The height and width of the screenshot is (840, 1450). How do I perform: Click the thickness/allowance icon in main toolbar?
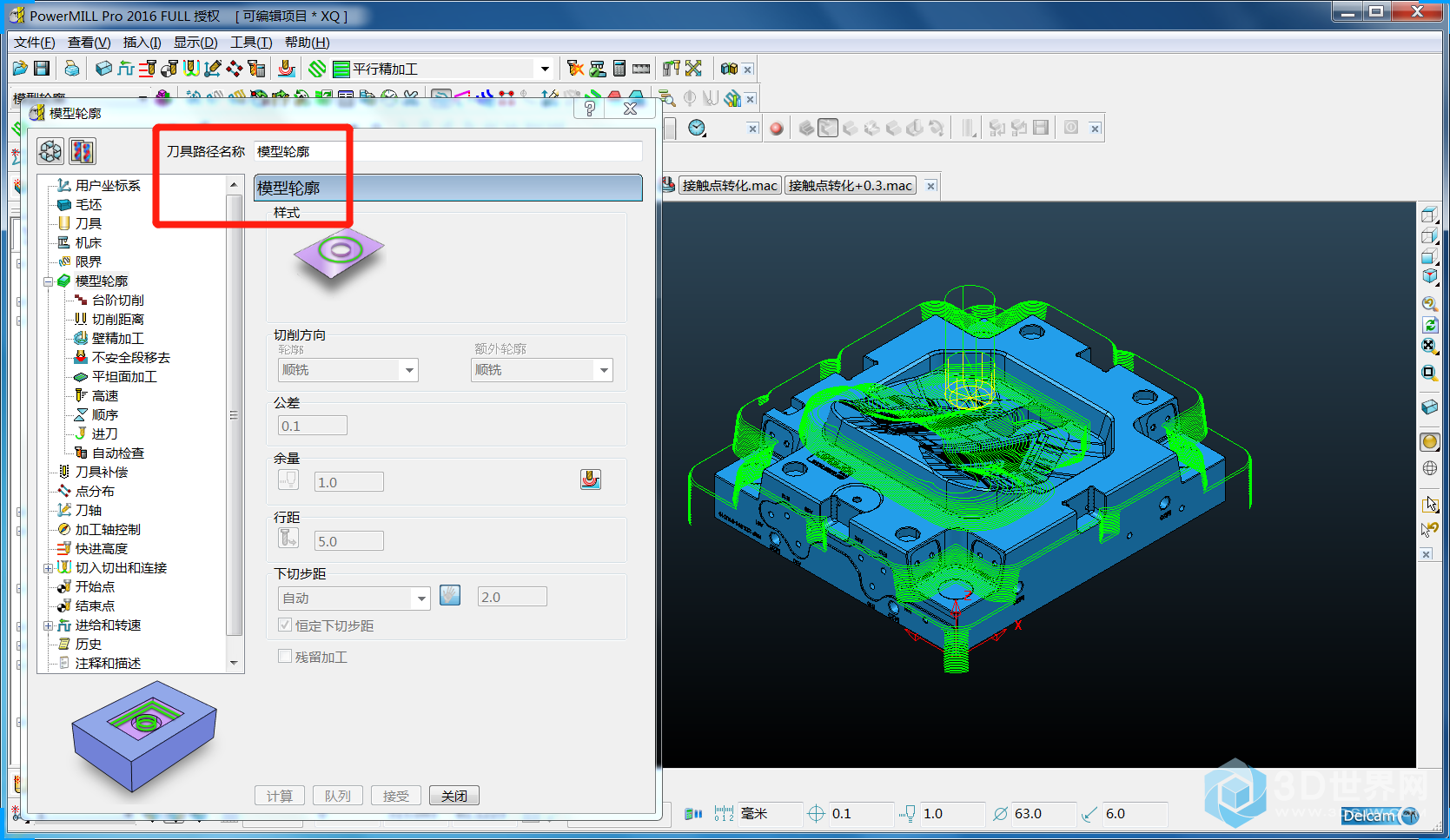(286, 69)
